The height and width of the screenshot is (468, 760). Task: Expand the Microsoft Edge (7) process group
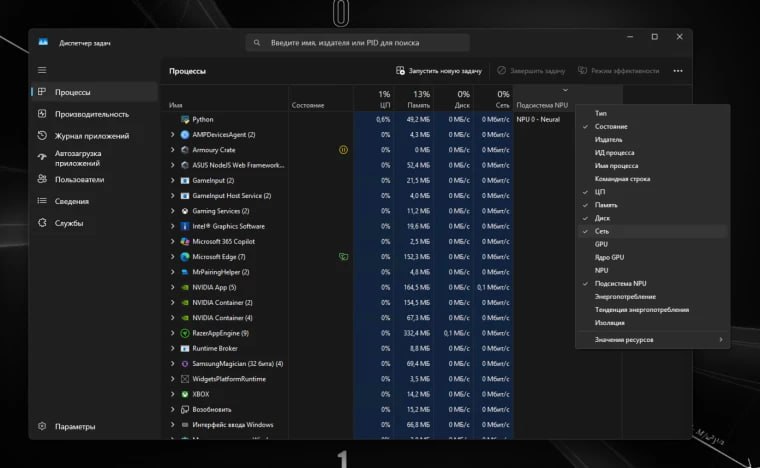point(173,257)
